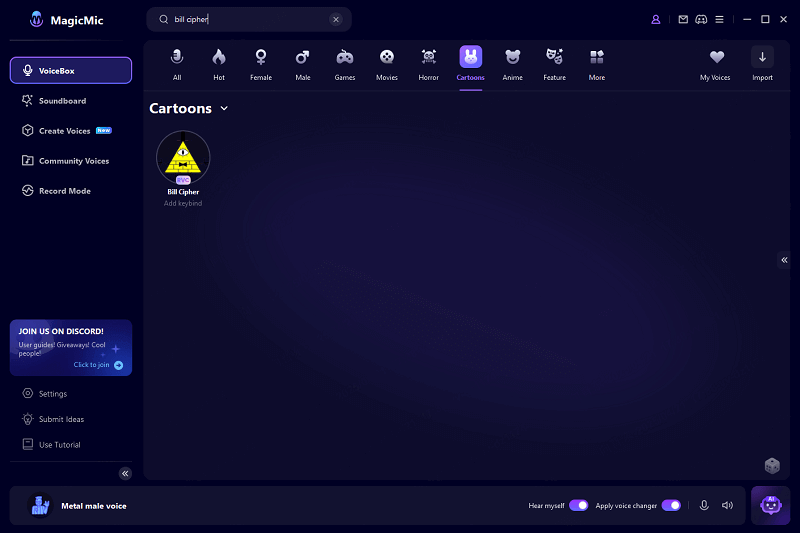Pick a random voice with dice
This screenshot has height=533, width=800.
click(x=772, y=466)
